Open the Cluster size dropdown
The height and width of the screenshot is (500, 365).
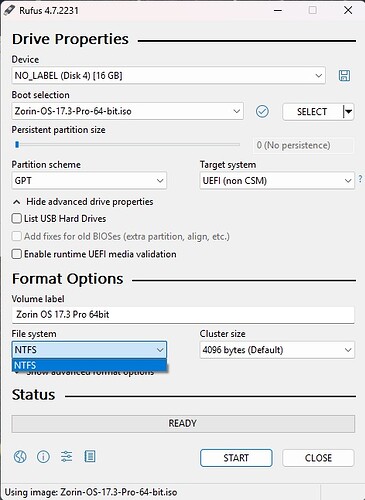(x=277, y=350)
